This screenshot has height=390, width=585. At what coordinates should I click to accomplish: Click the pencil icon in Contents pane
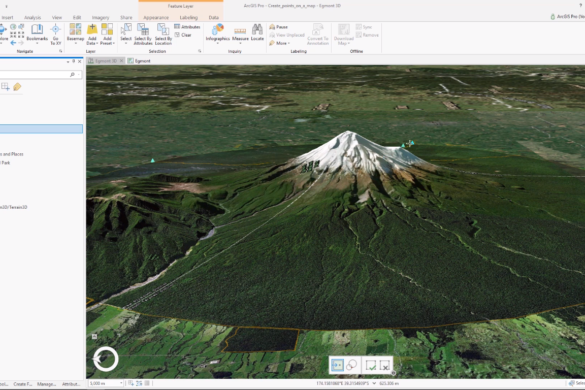[x=17, y=87]
